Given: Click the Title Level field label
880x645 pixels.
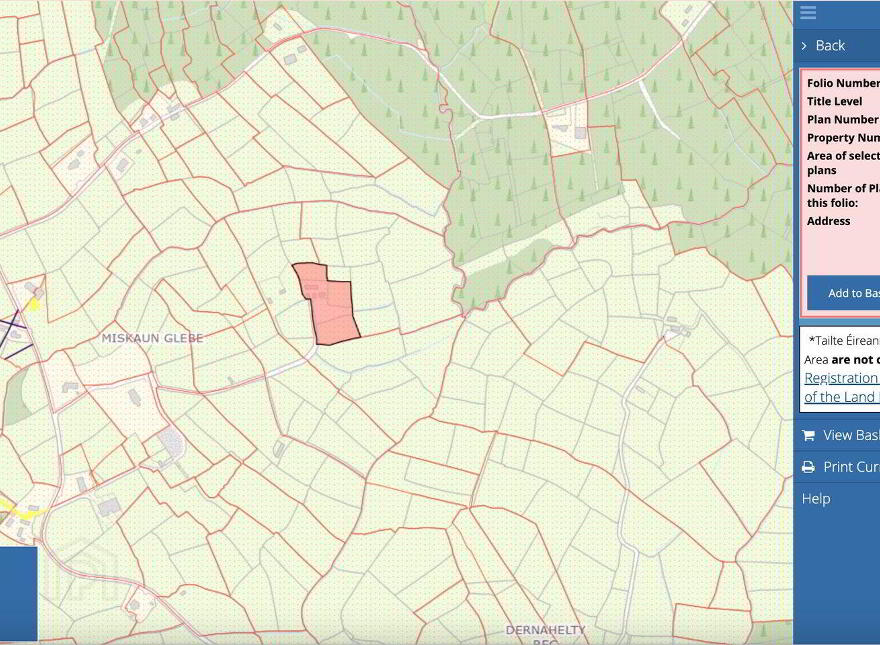Looking at the screenshot, I should pos(835,102).
